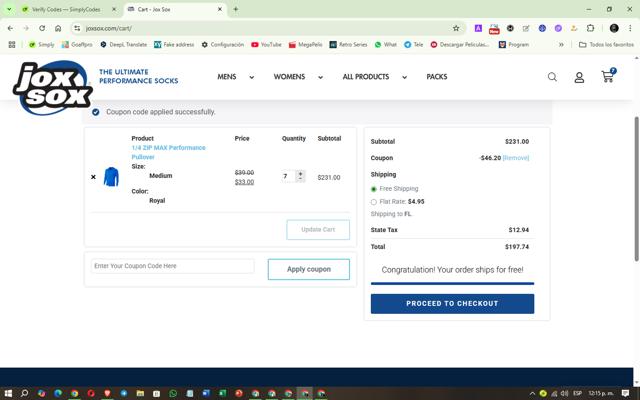Open the notification center icon
Screen dimensions: 640x400
[625, 393]
